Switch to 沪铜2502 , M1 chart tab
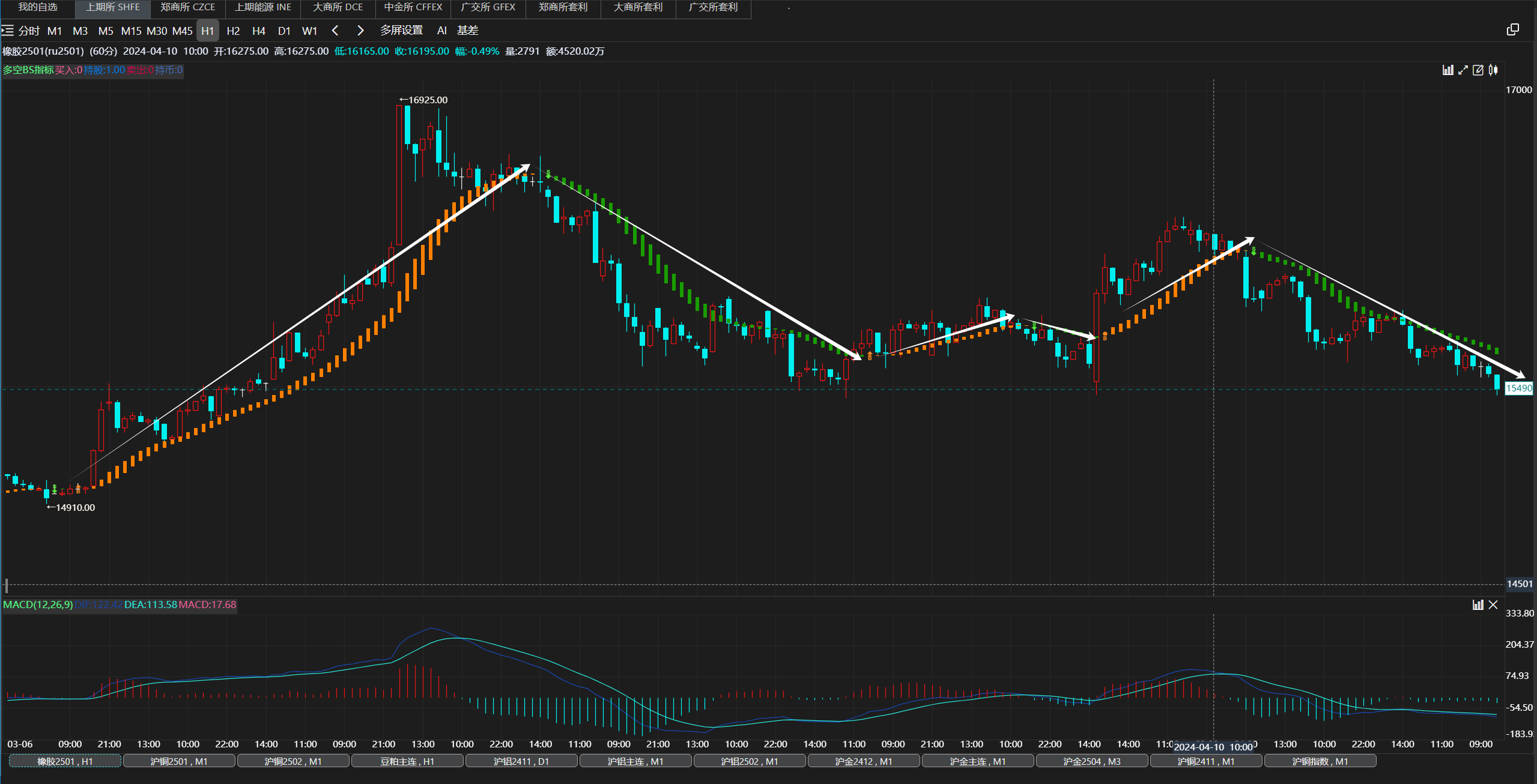1537x784 pixels. [293, 761]
